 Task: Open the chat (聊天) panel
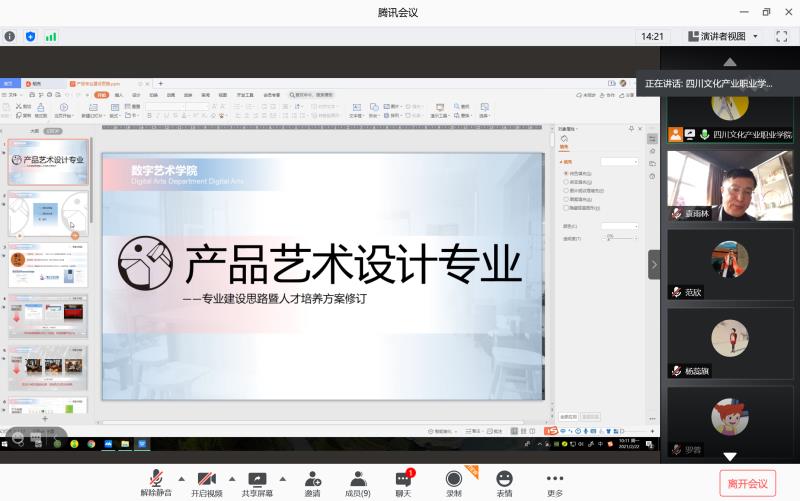(403, 483)
